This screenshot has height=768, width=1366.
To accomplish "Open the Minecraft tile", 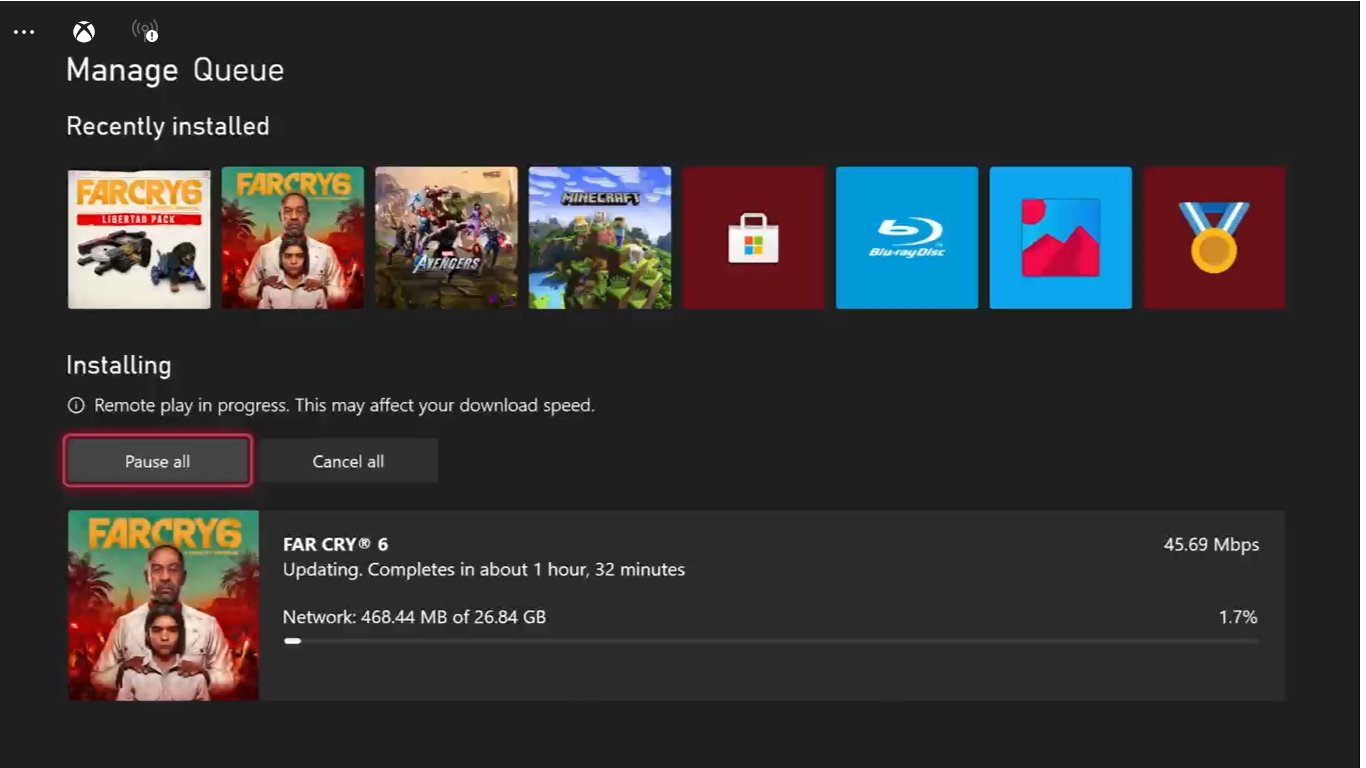I will pyautogui.click(x=600, y=238).
